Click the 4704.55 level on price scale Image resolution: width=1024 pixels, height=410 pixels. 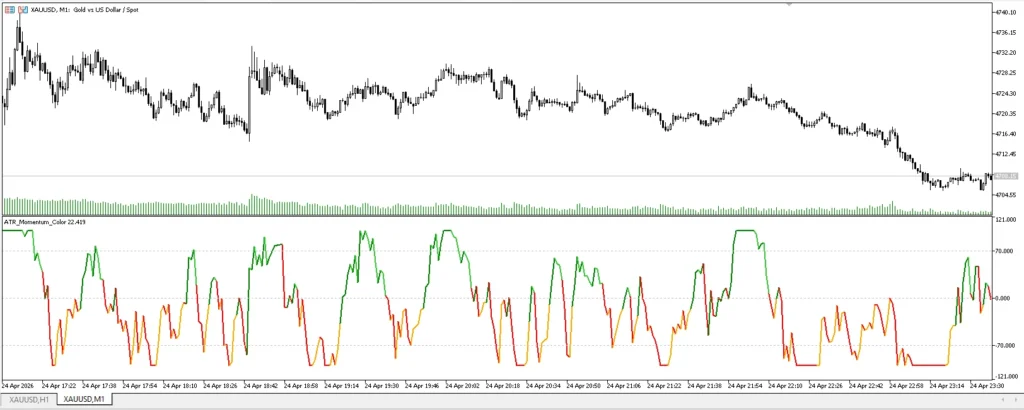click(x=1006, y=195)
